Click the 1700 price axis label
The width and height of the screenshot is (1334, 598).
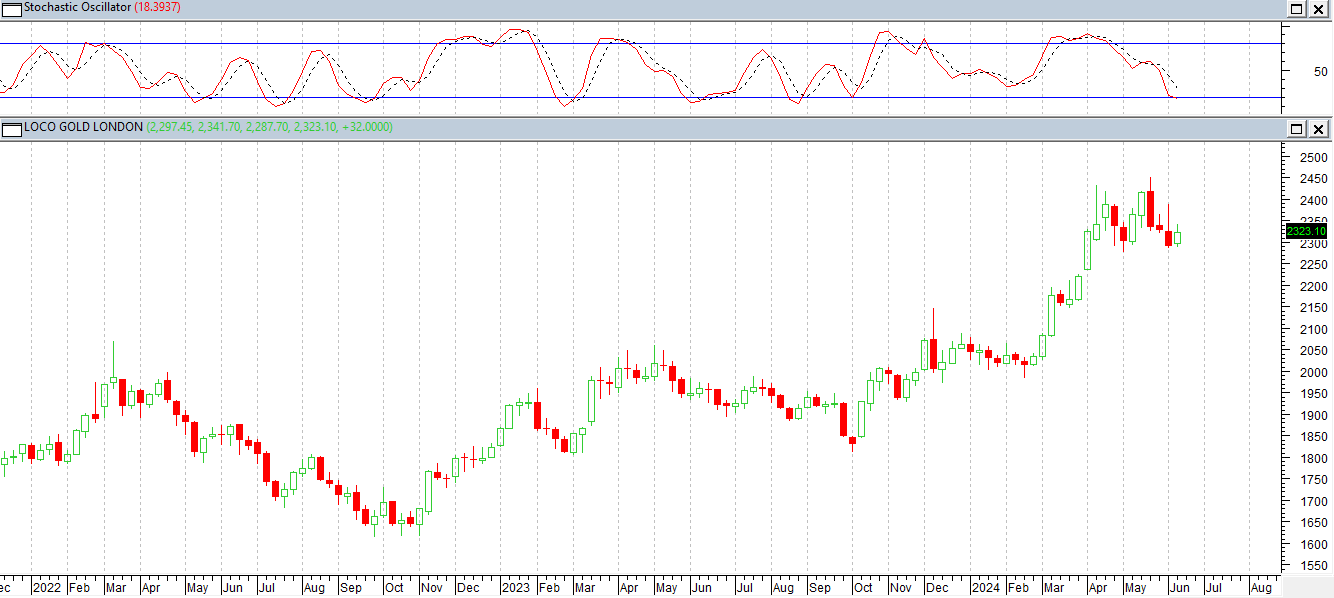1313,502
